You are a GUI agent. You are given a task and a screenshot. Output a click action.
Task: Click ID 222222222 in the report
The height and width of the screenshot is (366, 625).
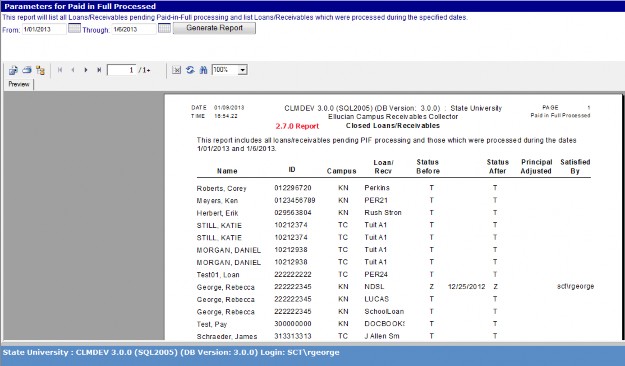pyautogui.click(x=293, y=274)
